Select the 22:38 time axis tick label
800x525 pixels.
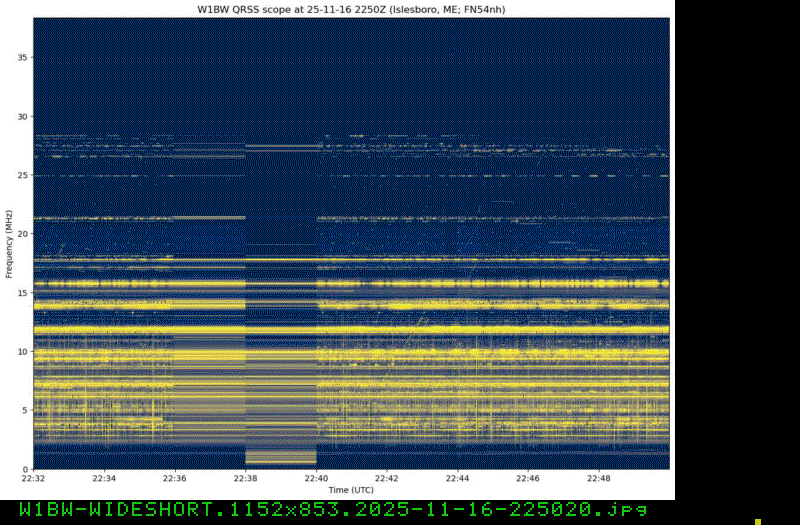tap(246, 479)
